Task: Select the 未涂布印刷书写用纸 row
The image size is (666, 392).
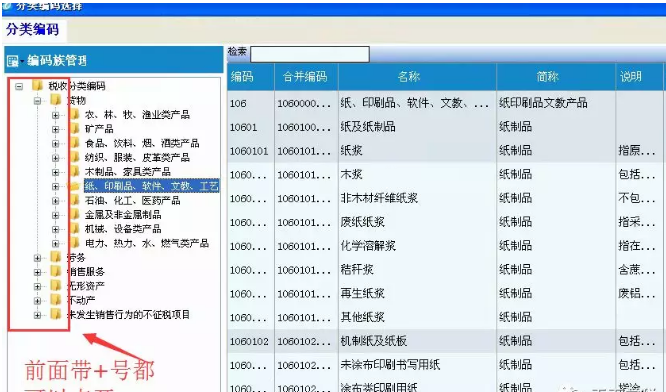Action: pos(446,364)
